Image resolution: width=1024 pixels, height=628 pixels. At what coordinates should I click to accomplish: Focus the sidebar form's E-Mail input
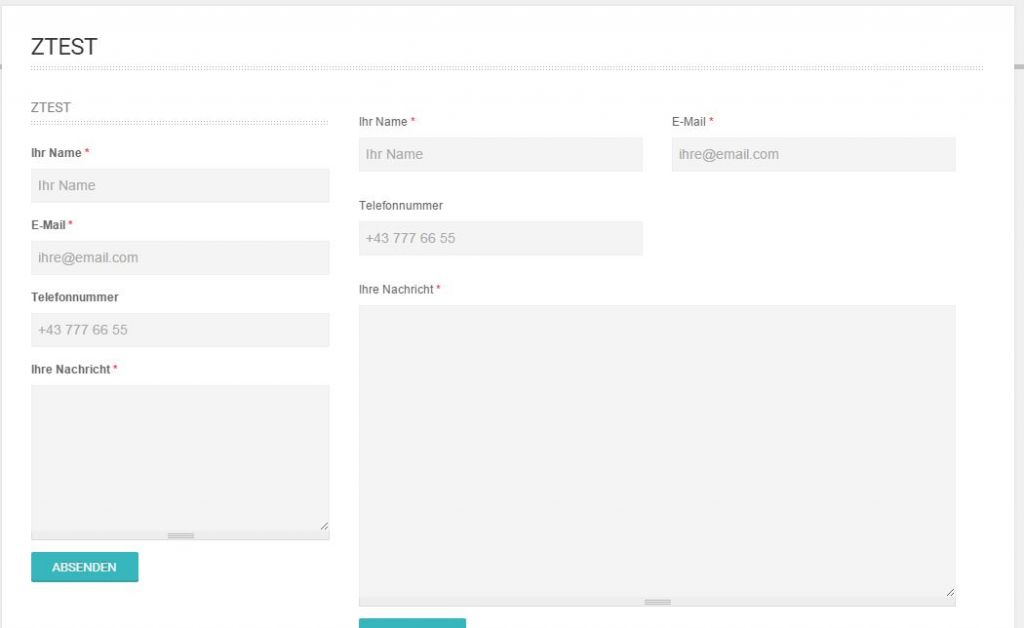[x=180, y=257]
